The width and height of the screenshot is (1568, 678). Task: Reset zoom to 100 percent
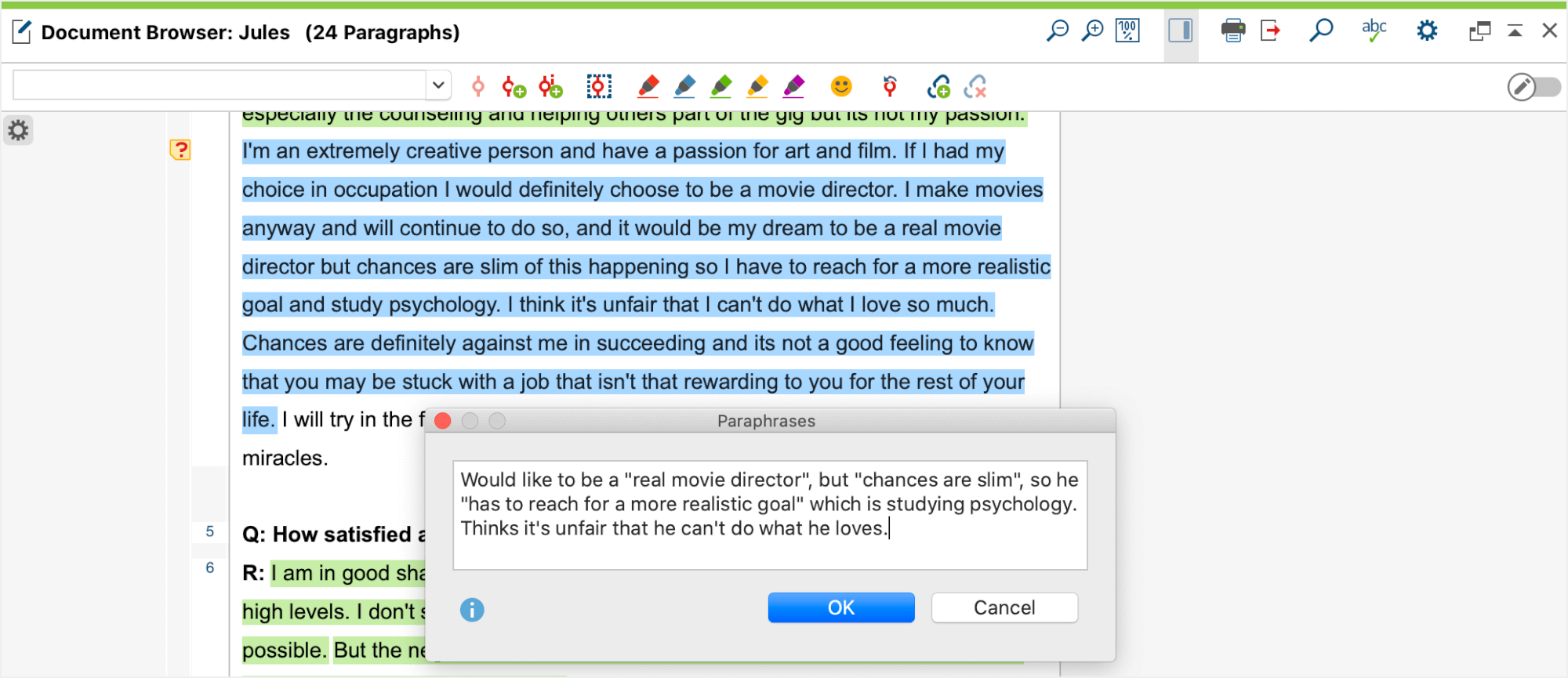coord(1127,31)
